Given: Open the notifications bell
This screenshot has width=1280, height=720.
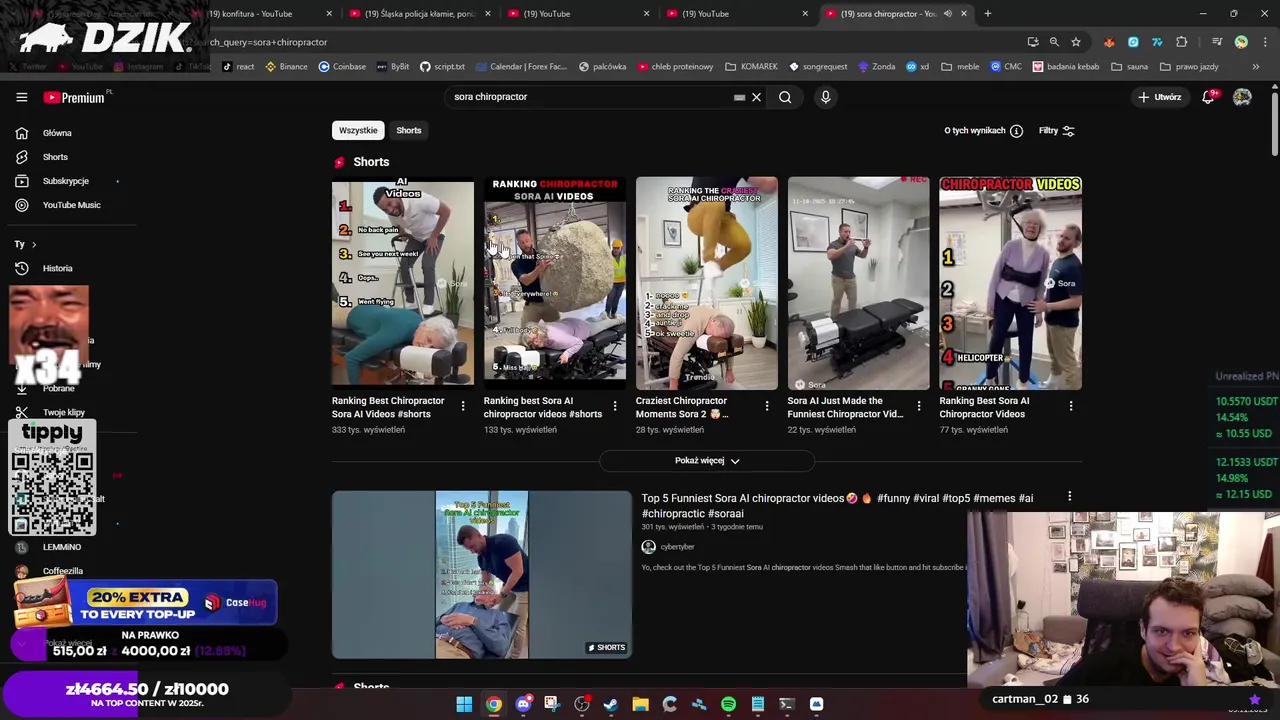Looking at the screenshot, I should (1208, 97).
